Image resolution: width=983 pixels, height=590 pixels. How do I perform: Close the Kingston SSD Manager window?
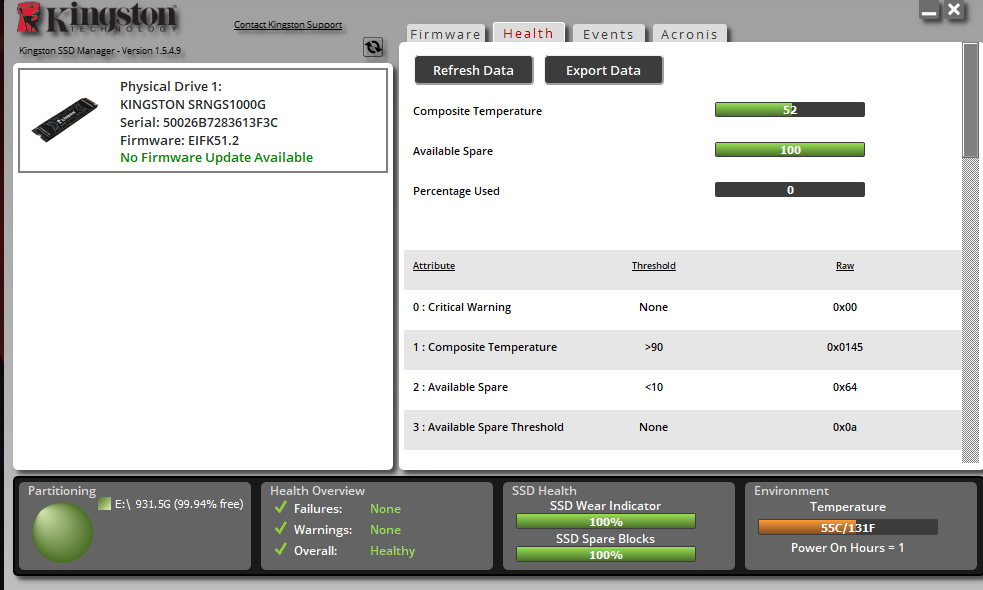954,10
